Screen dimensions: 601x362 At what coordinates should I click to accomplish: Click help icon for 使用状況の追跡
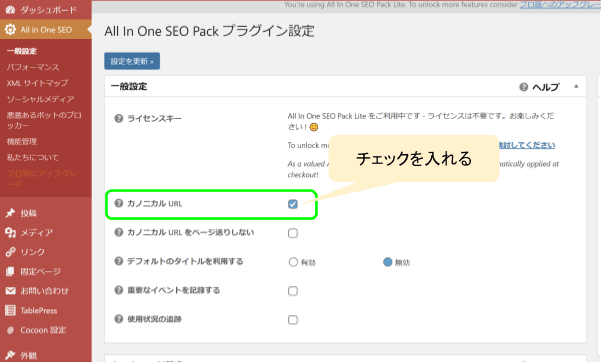(x=119, y=319)
